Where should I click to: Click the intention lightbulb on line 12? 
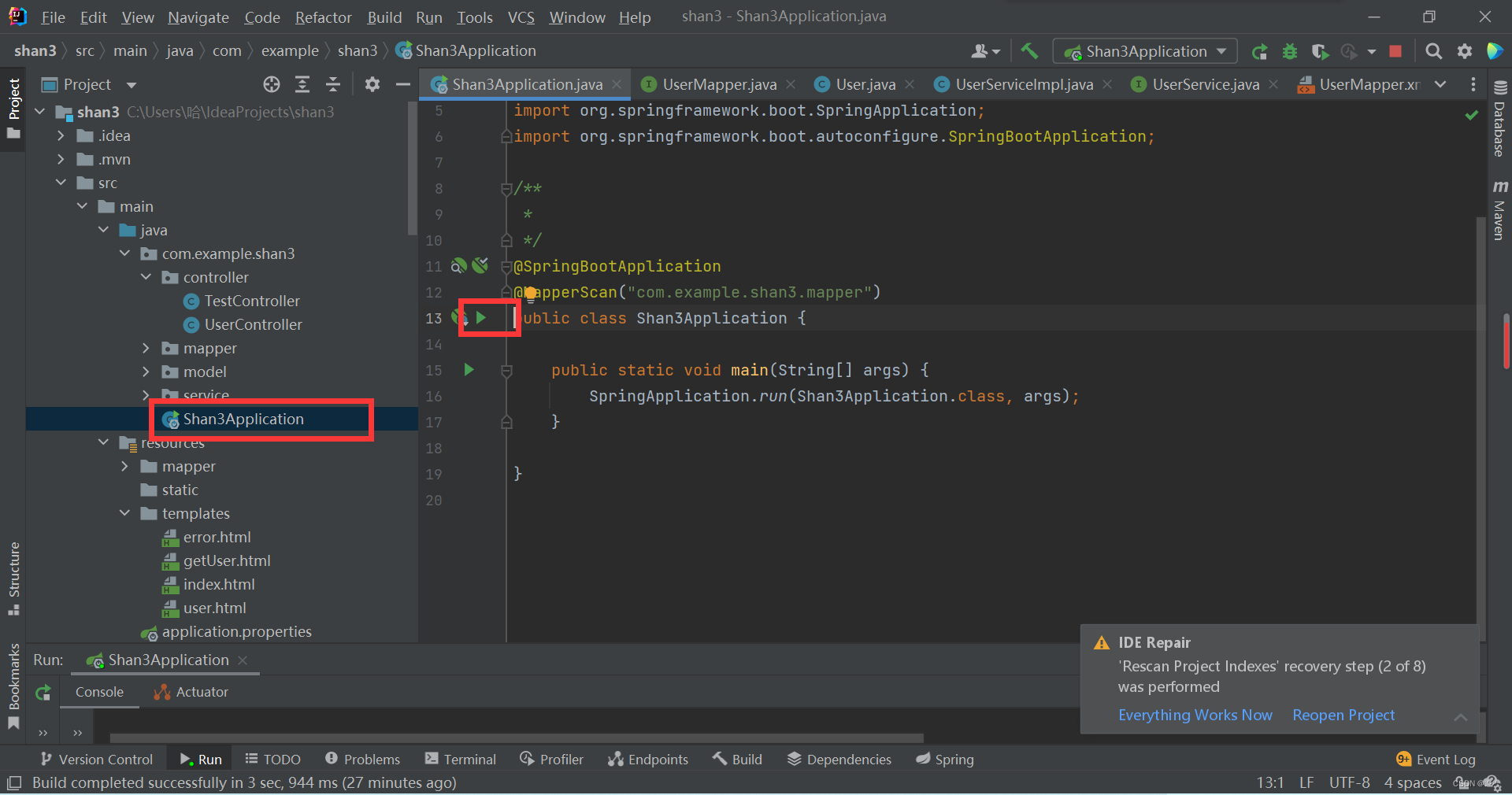(531, 294)
